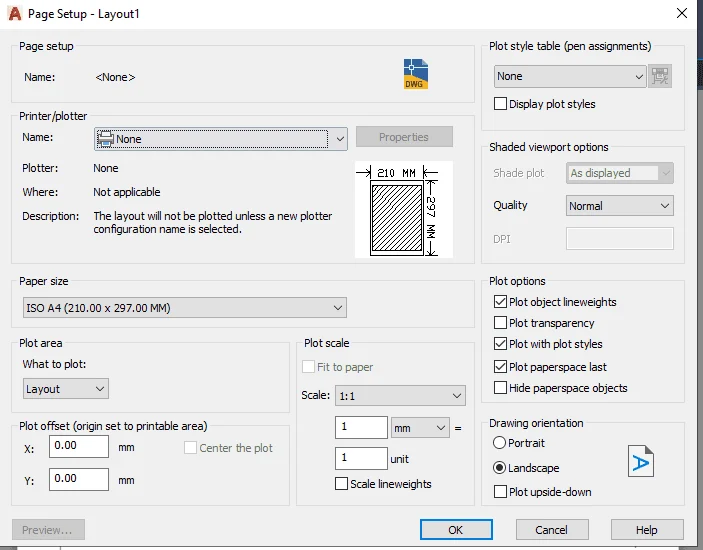Screen dimensions: 703x550
Task: Click the DPI input field
Action: pyautogui.click(x=620, y=238)
